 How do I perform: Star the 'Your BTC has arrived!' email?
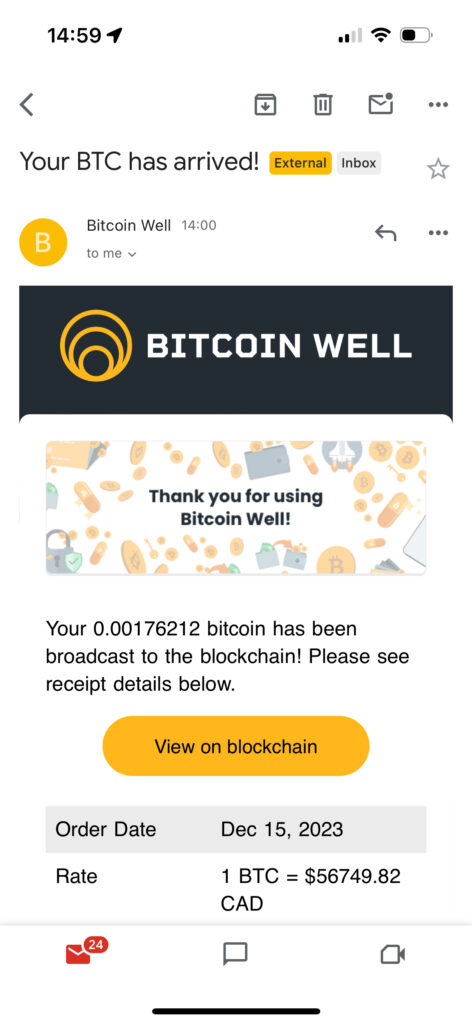pos(438,169)
